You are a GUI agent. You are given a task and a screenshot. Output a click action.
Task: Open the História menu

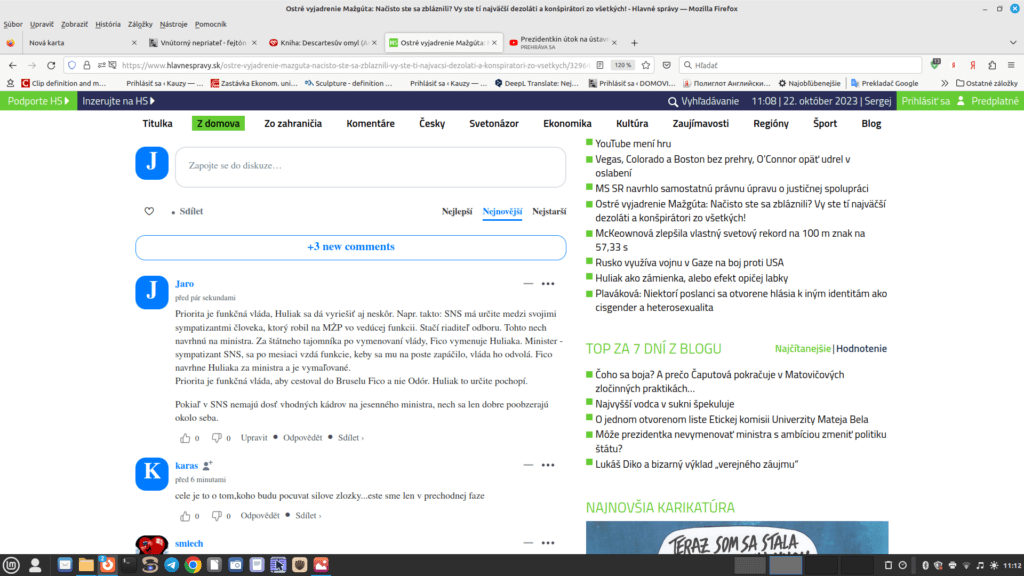(108, 24)
